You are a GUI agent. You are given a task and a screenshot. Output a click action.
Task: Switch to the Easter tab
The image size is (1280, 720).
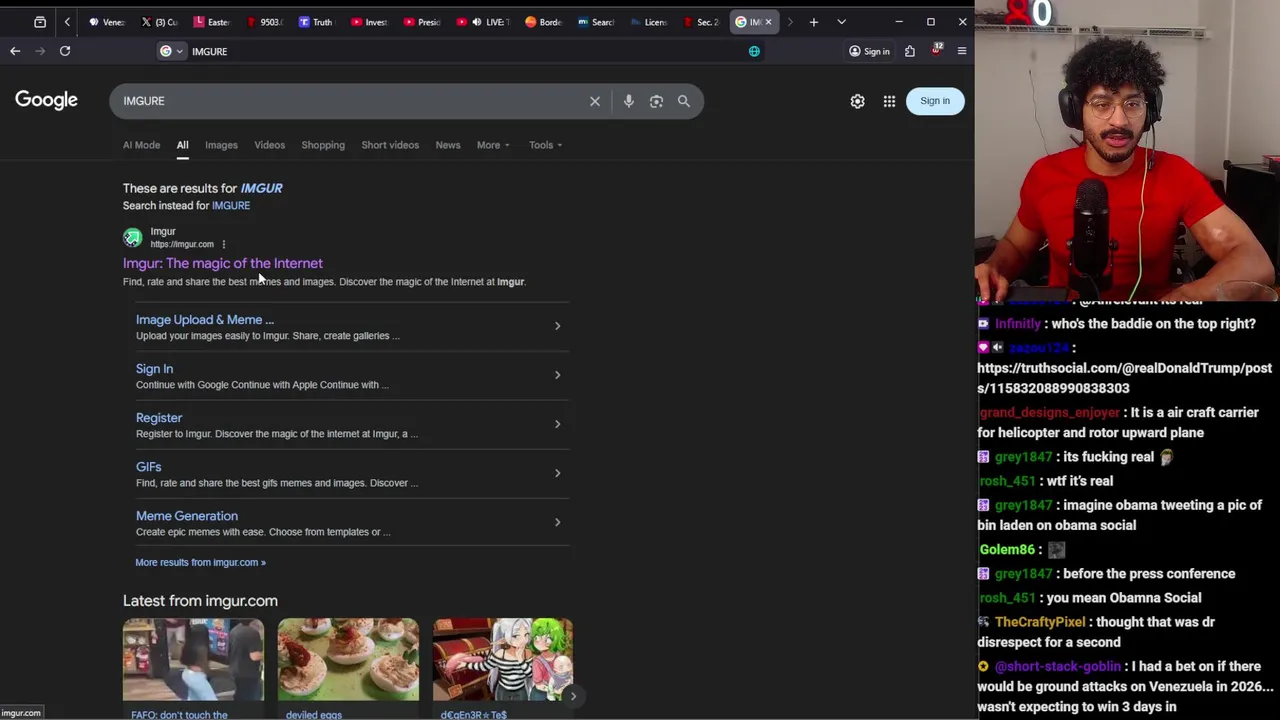[213, 22]
